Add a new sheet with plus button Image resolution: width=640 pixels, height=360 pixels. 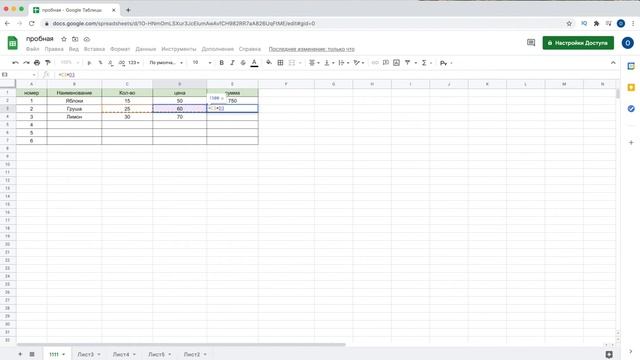click(x=20, y=354)
